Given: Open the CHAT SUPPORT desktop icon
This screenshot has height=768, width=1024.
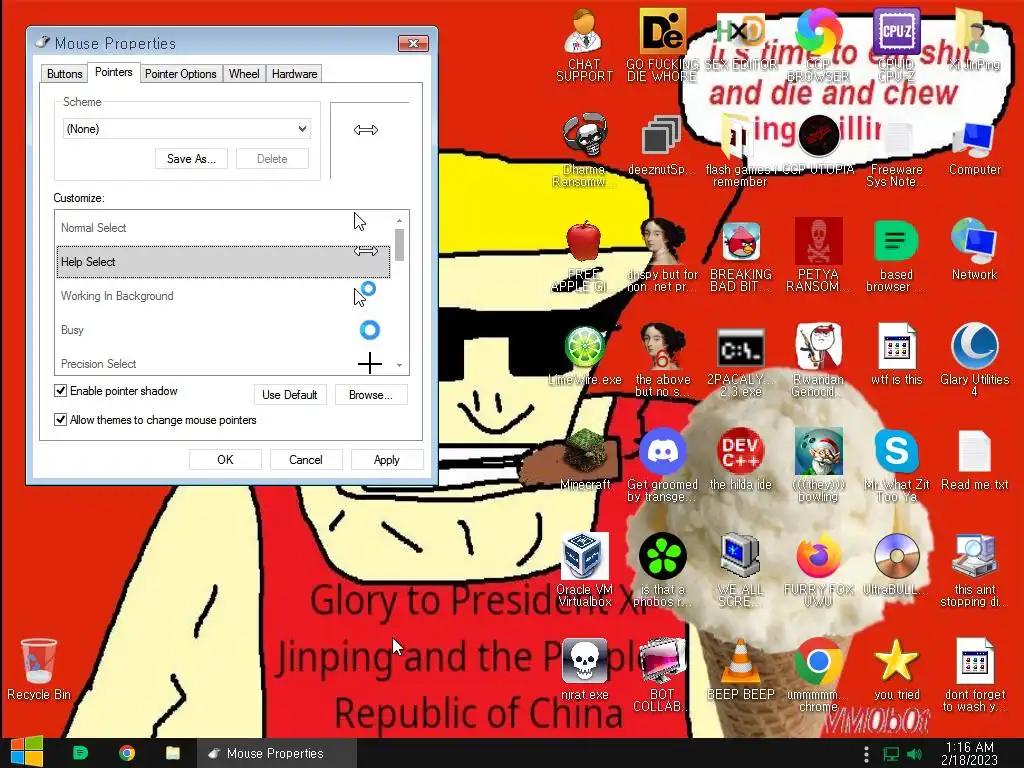Looking at the screenshot, I should coord(584,30).
